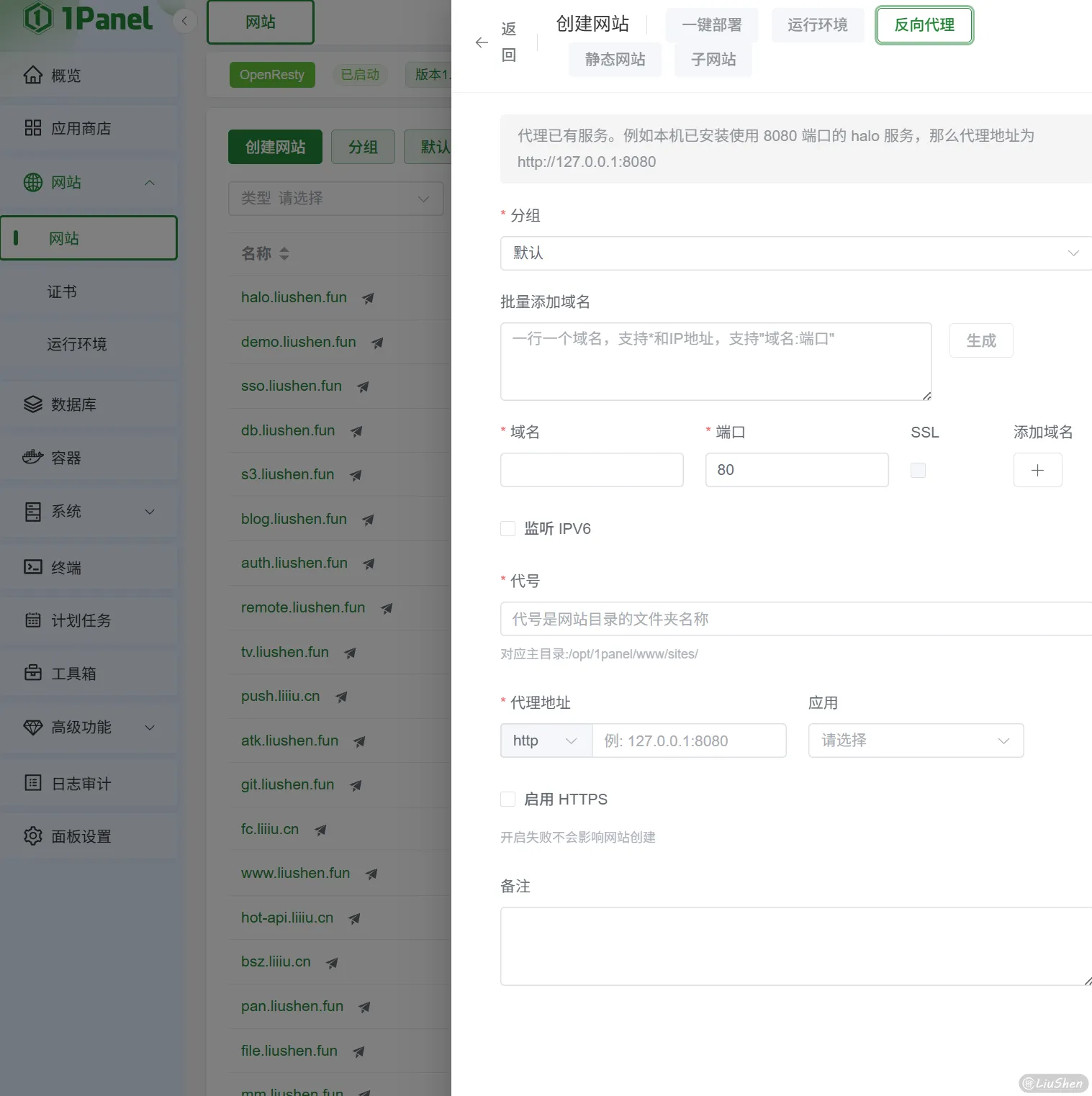Click the plus icon to add domain
Image resolution: width=1092 pixels, height=1096 pixels.
1037,470
